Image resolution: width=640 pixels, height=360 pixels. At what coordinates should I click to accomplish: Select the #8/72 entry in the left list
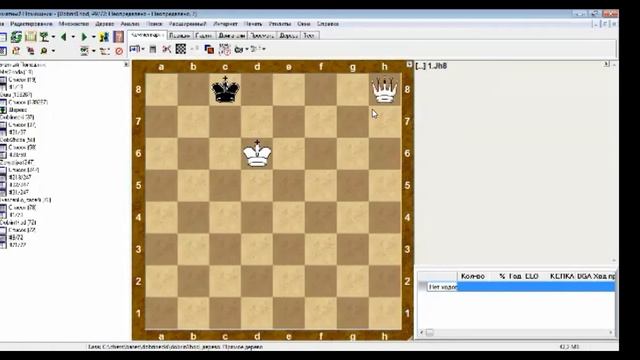click(x=16, y=237)
